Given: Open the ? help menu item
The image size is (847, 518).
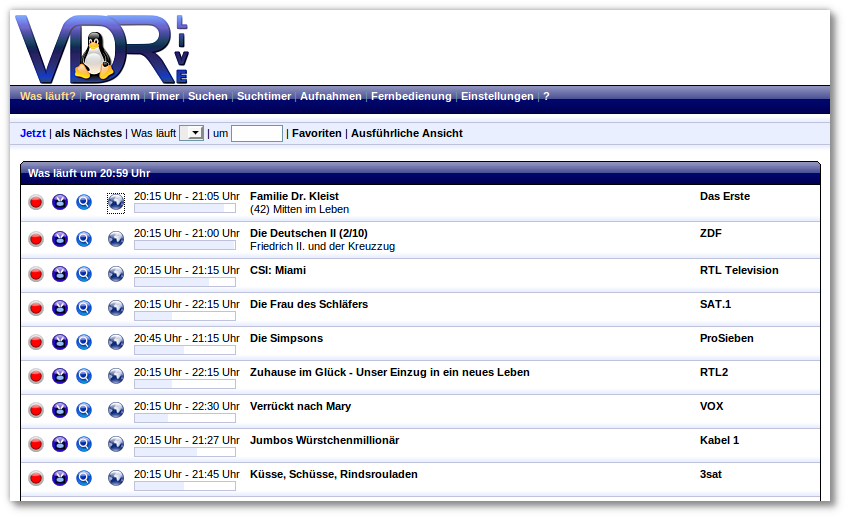Looking at the screenshot, I should (546, 96).
